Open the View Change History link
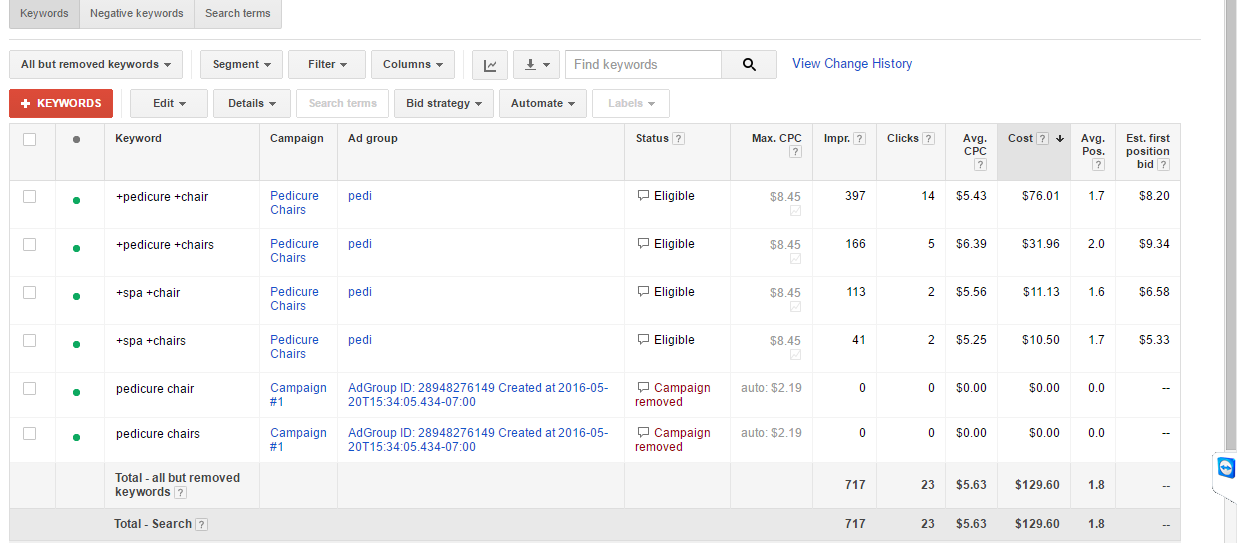Screen dimensions: 1237x543 852,64
